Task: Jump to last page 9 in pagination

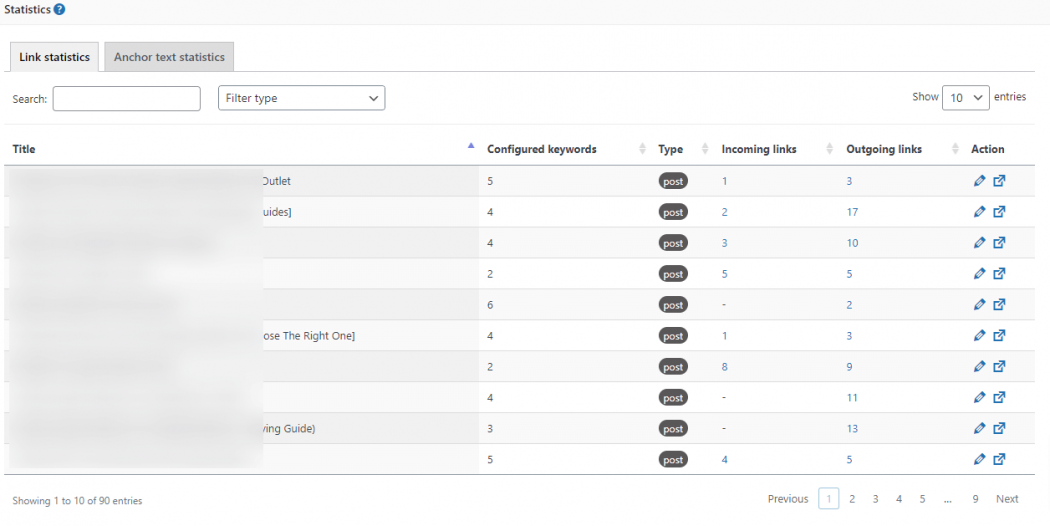Action: click(976, 499)
